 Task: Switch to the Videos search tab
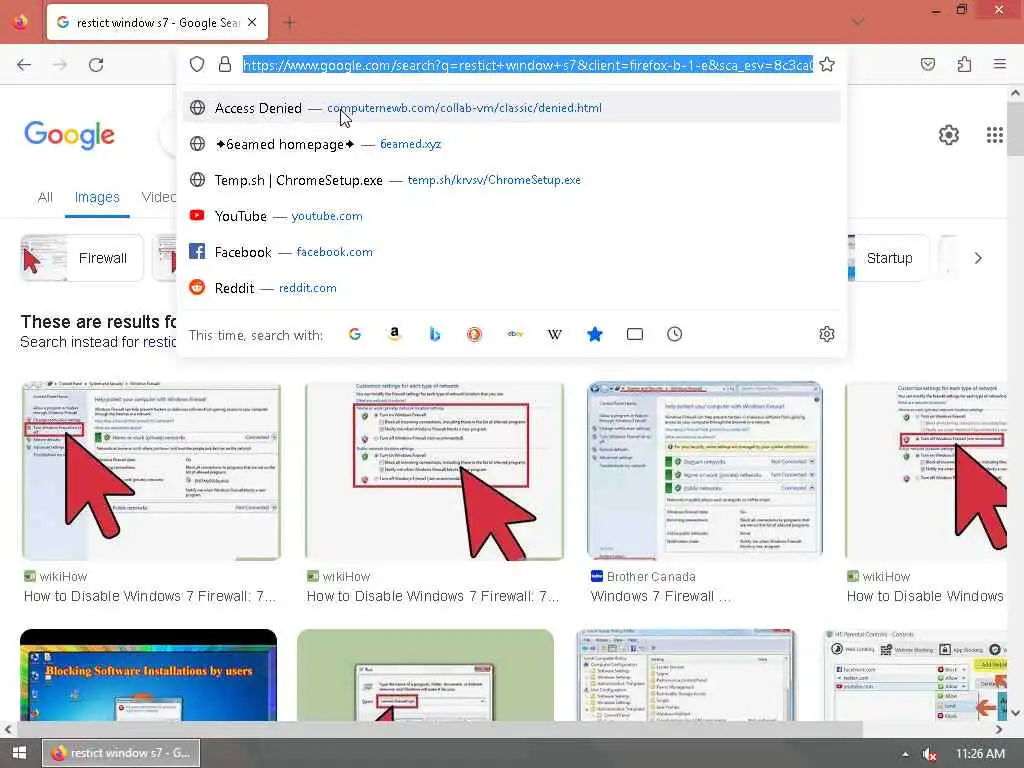point(159,197)
